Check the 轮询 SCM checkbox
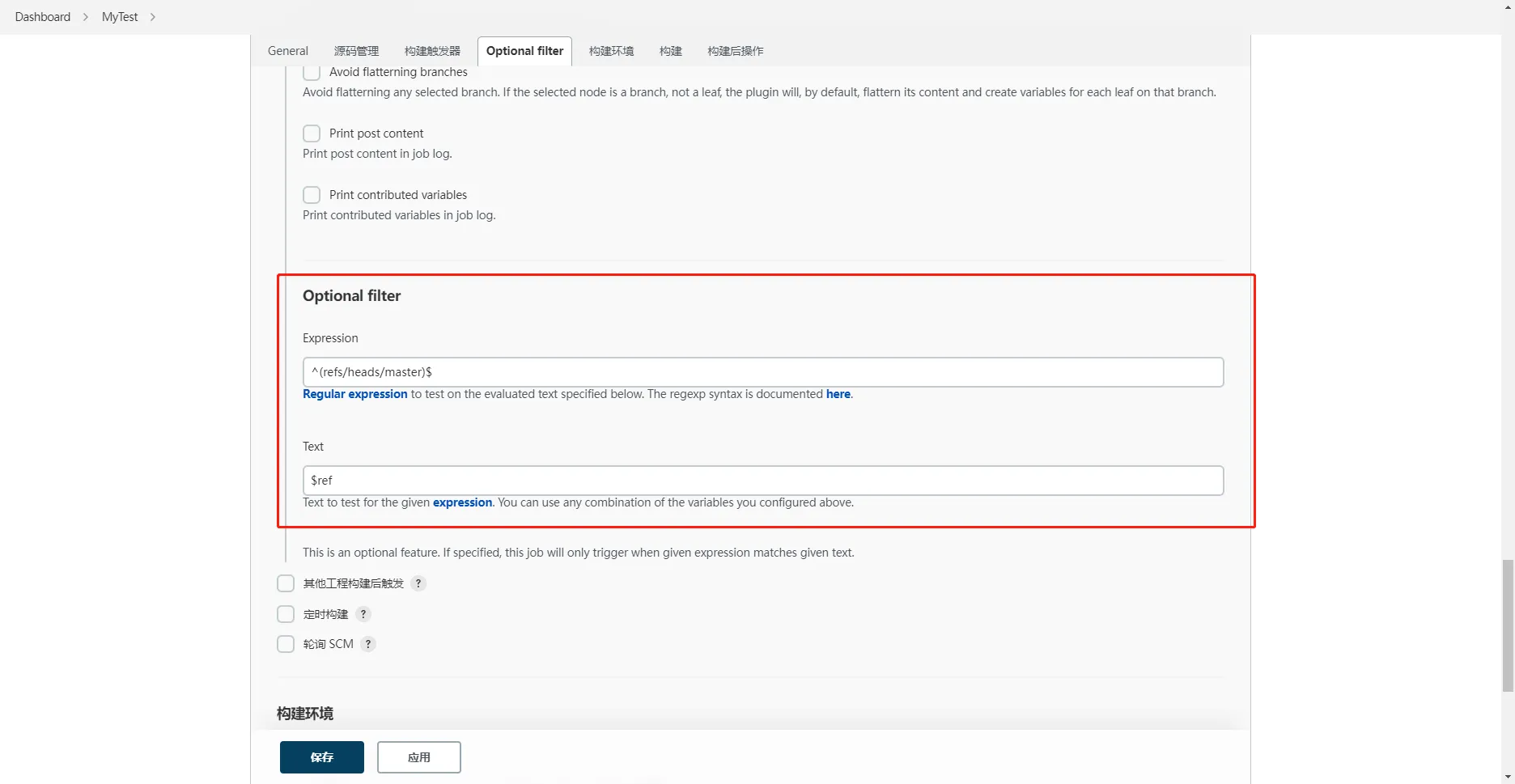The width and height of the screenshot is (1515, 784). [x=286, y=644]
